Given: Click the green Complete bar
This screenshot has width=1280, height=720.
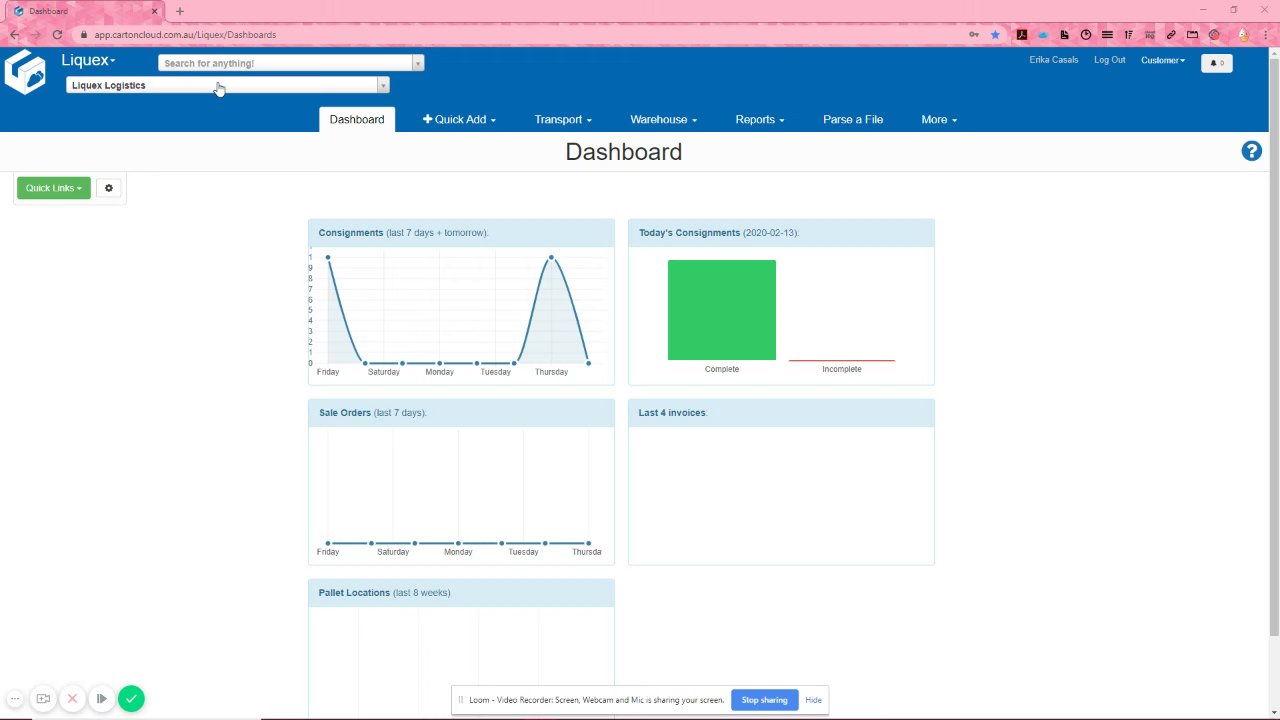Looking at the screenshot, I should 722,310.
